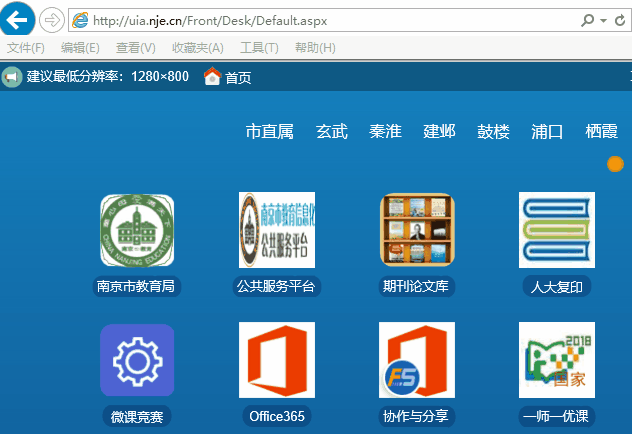Select the 玄武 district tab
Image resolution: width=632 pixels, height=434 pixels.
[x=332, y=132]
